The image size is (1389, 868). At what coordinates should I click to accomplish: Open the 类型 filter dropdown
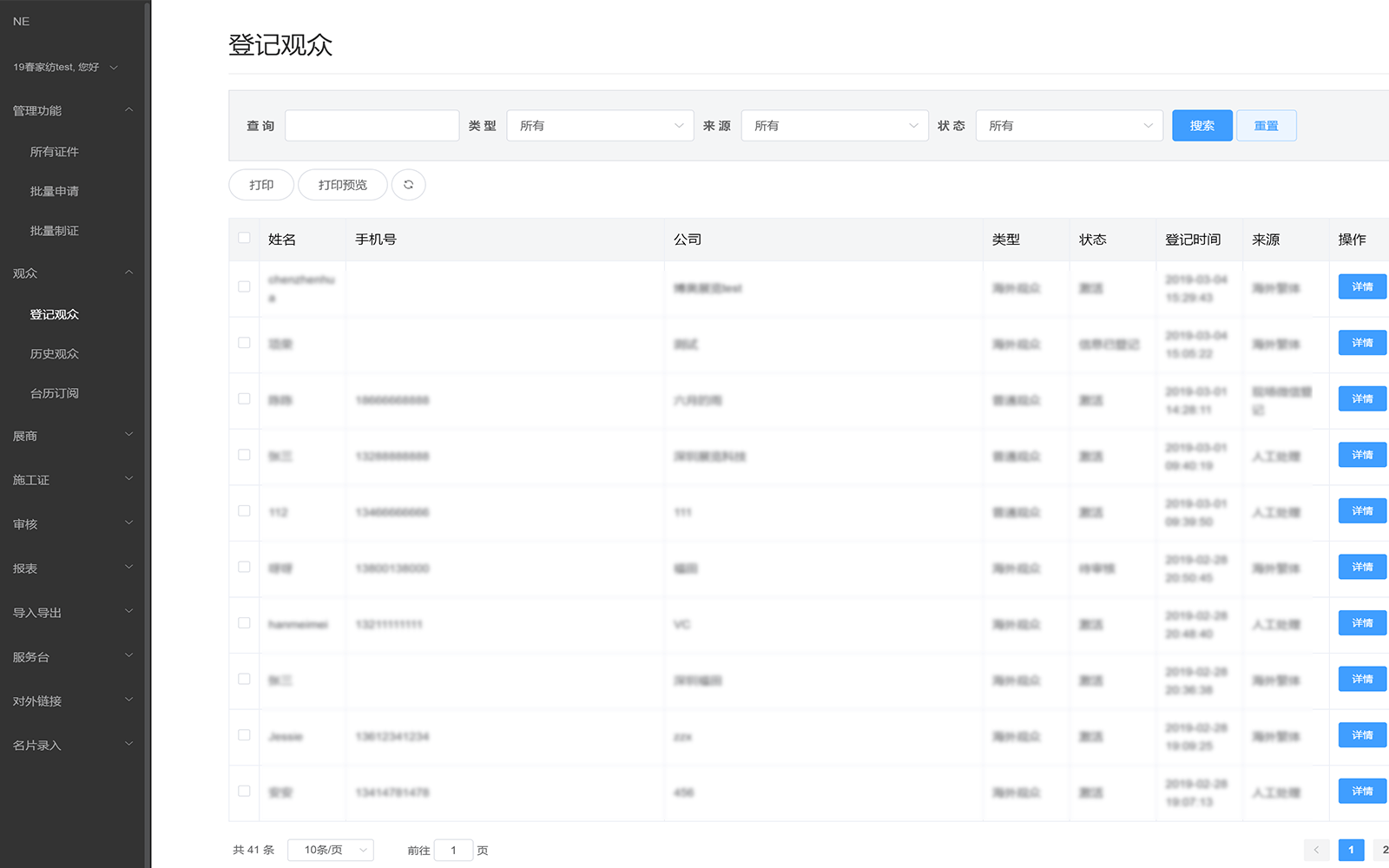(x=600, y=126)
